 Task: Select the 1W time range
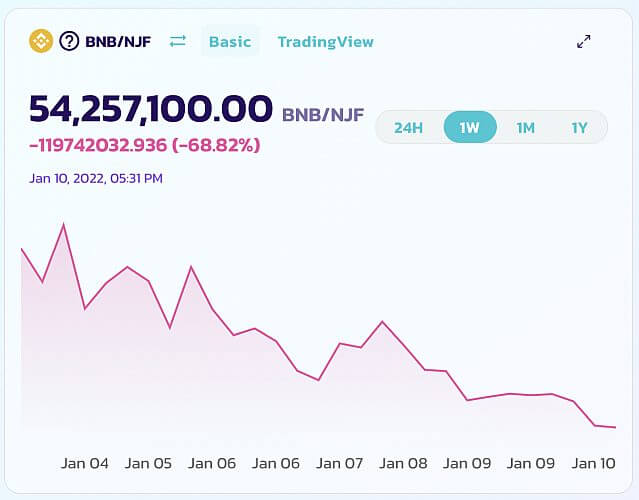coord(470,127)
